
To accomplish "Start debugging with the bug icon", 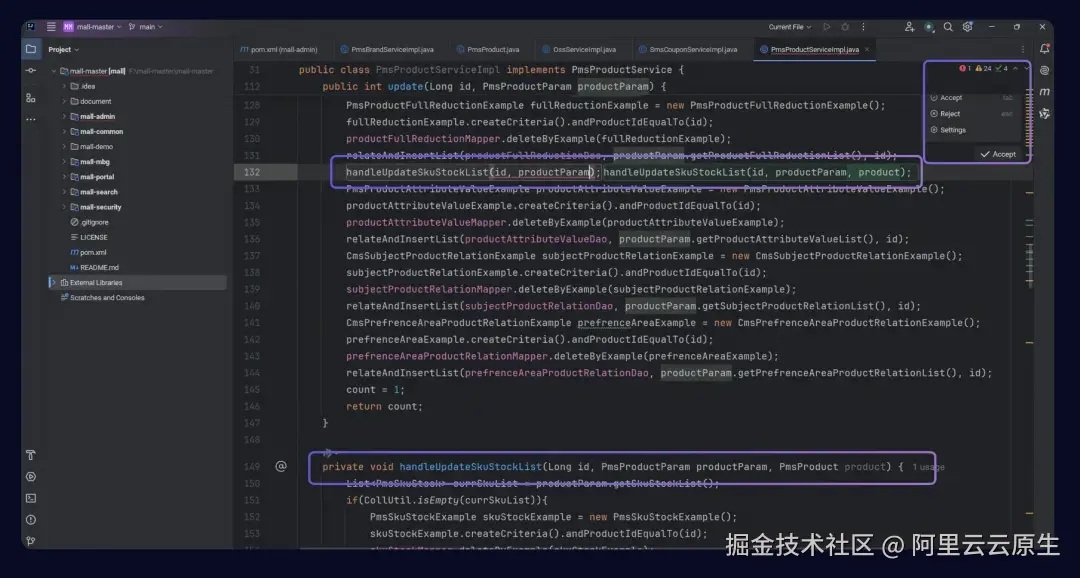I will click(x=845, y=27).
